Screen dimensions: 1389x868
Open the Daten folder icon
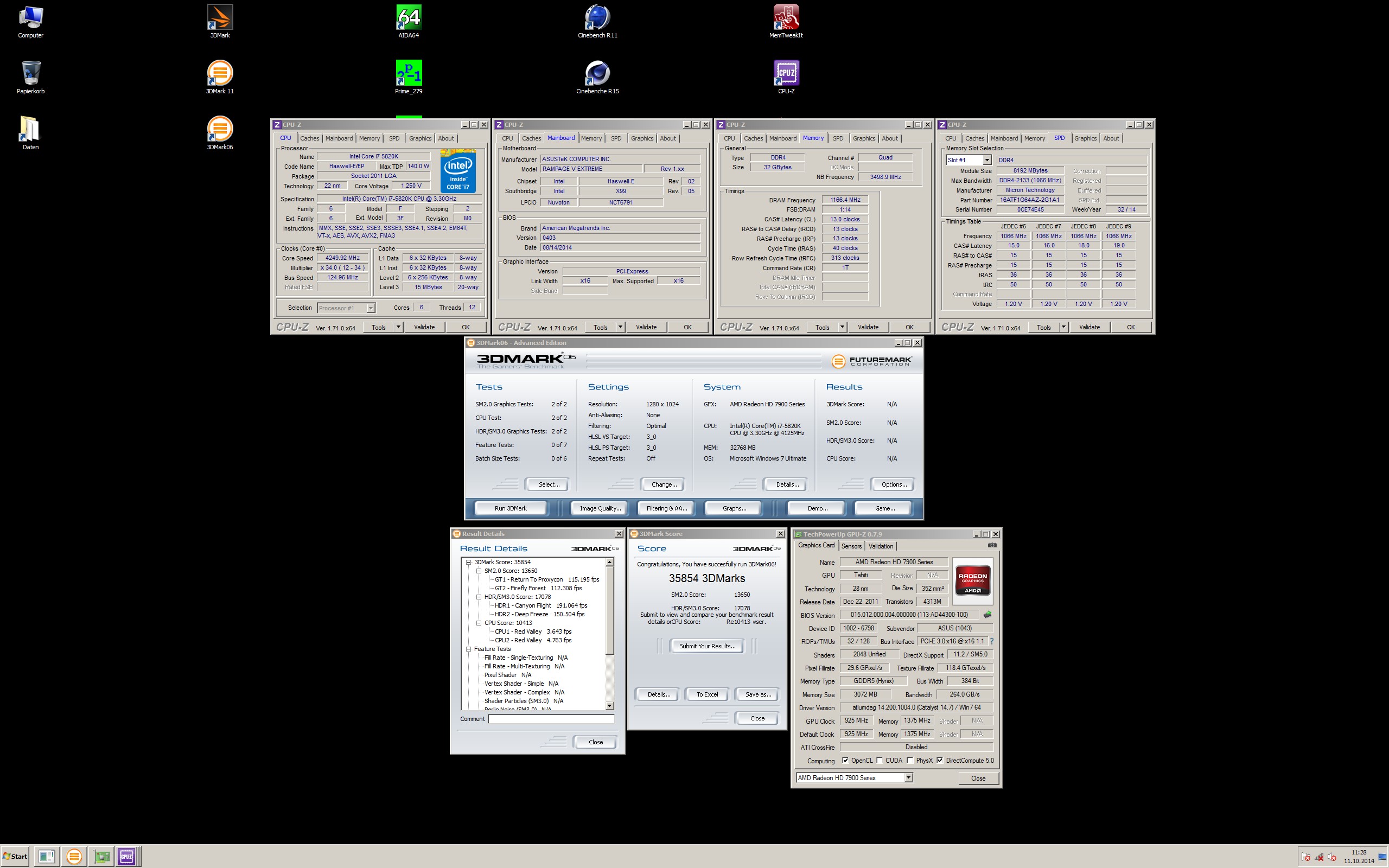pyautogui.click(x=30, y=132)
